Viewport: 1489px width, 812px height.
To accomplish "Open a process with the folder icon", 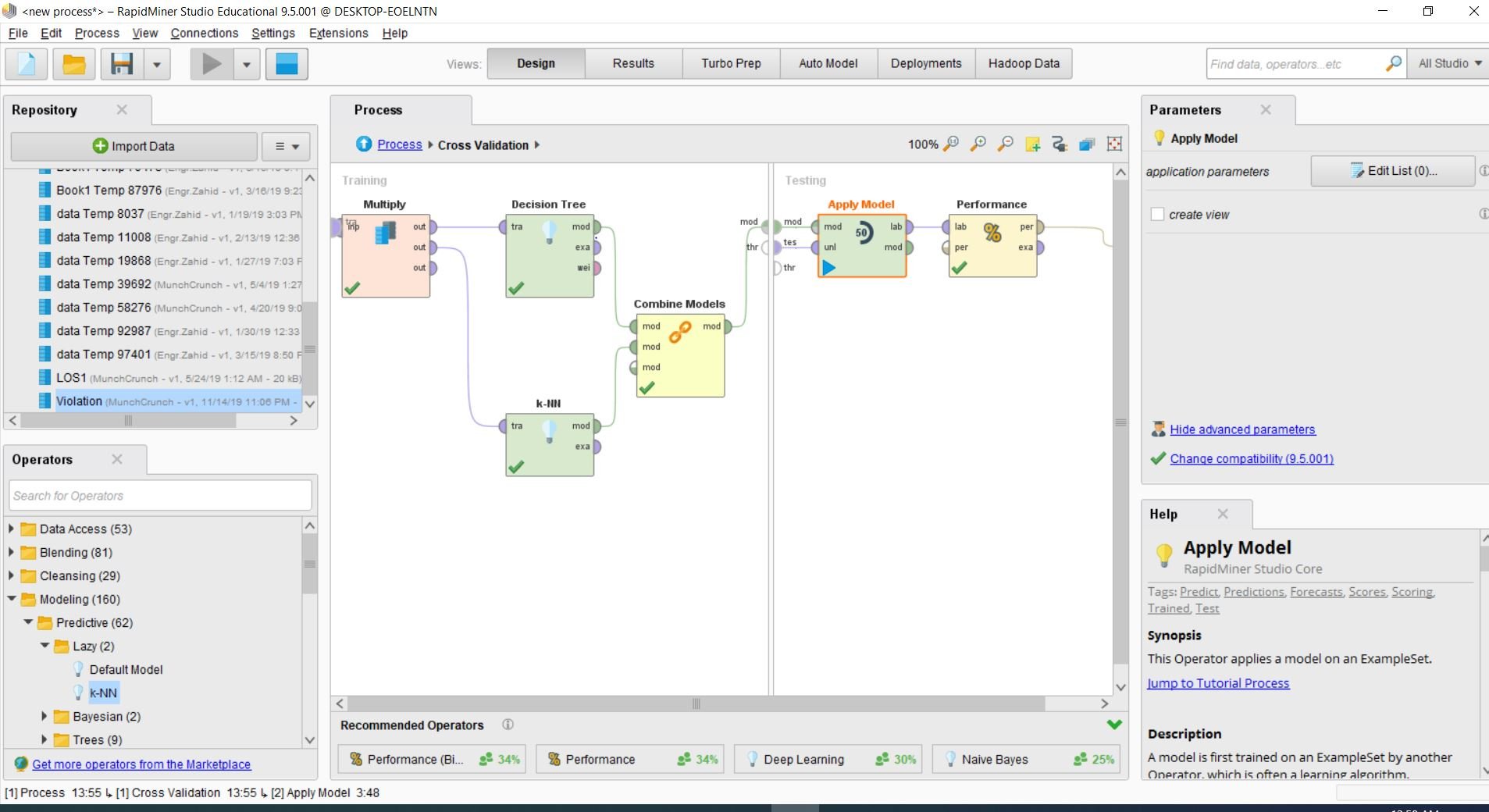I will click(x=73, y=64).
